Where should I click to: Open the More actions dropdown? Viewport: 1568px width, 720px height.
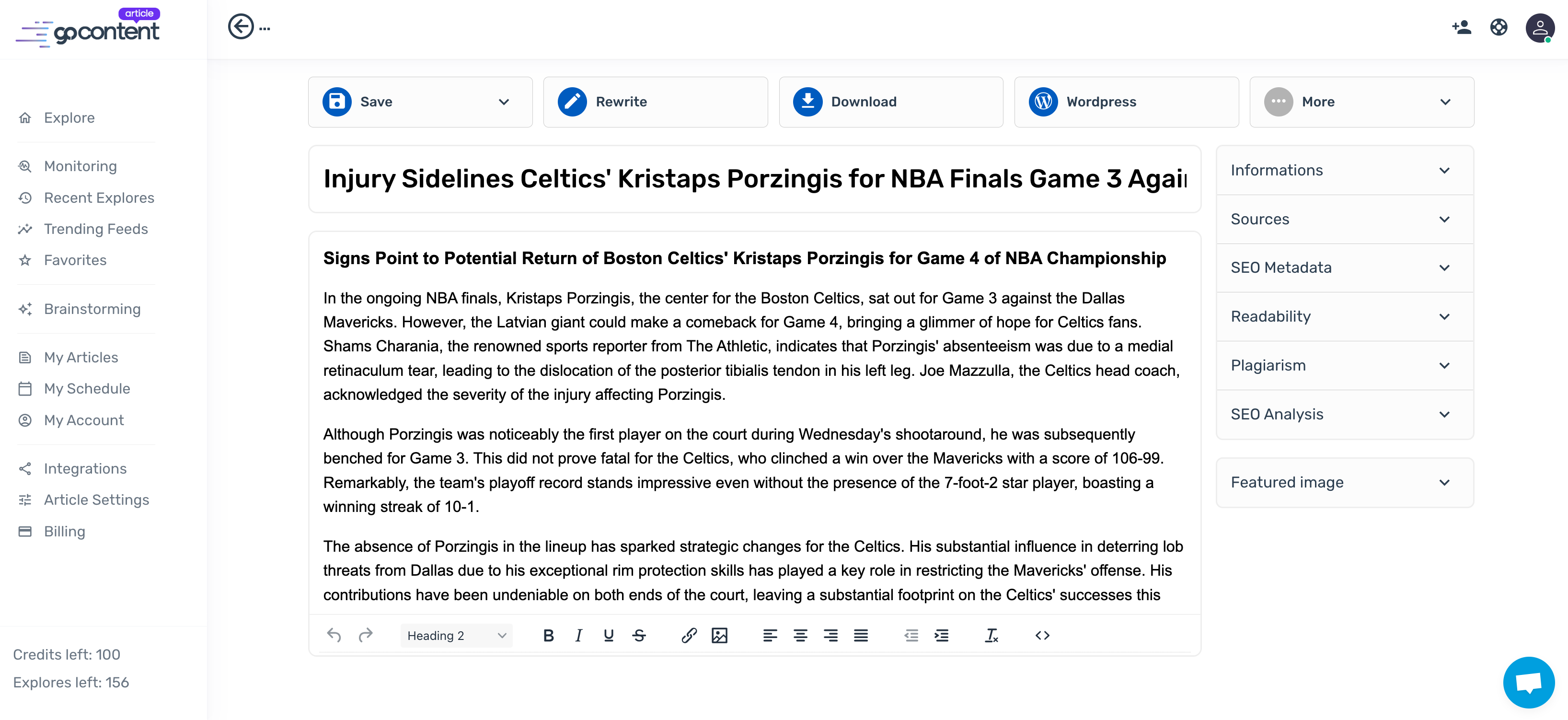coord(1361,102)
